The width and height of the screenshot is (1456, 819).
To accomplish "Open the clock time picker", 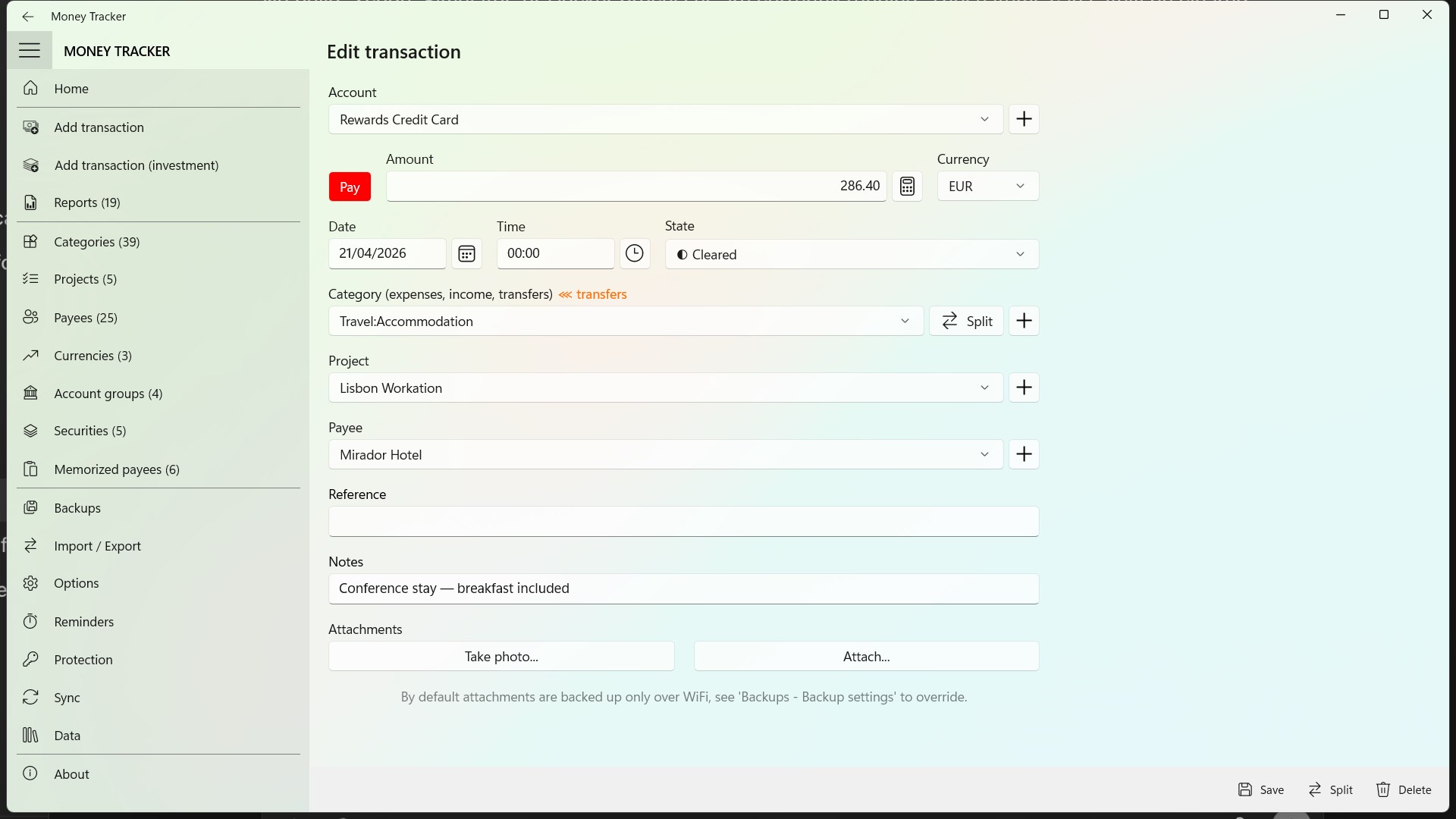I will click(635, 253).
